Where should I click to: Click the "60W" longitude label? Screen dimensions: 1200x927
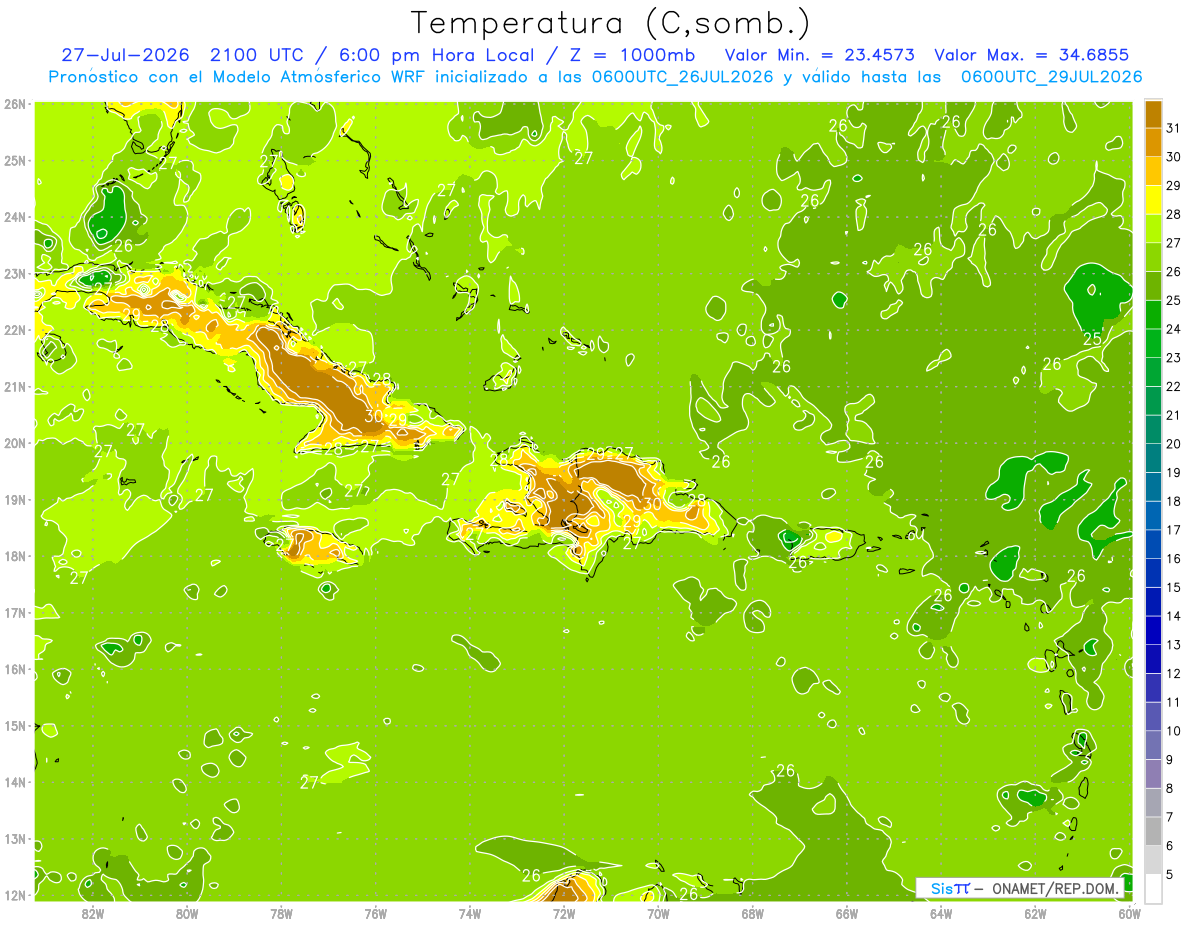[x=1130, y=913]
